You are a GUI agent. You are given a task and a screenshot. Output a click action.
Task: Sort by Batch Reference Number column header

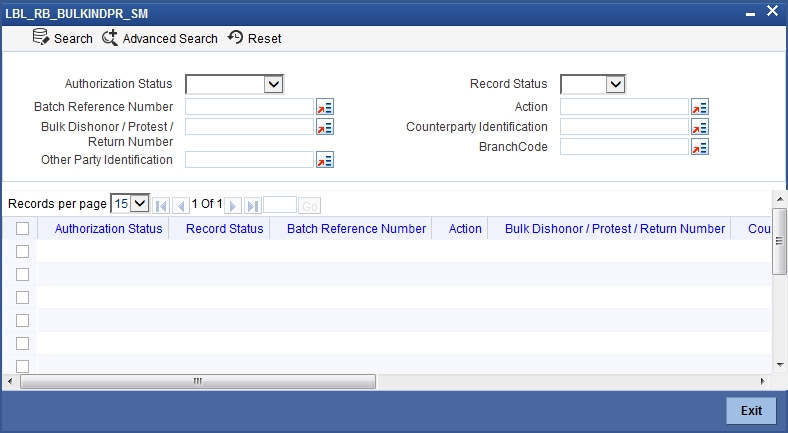(x=356, y=229)
